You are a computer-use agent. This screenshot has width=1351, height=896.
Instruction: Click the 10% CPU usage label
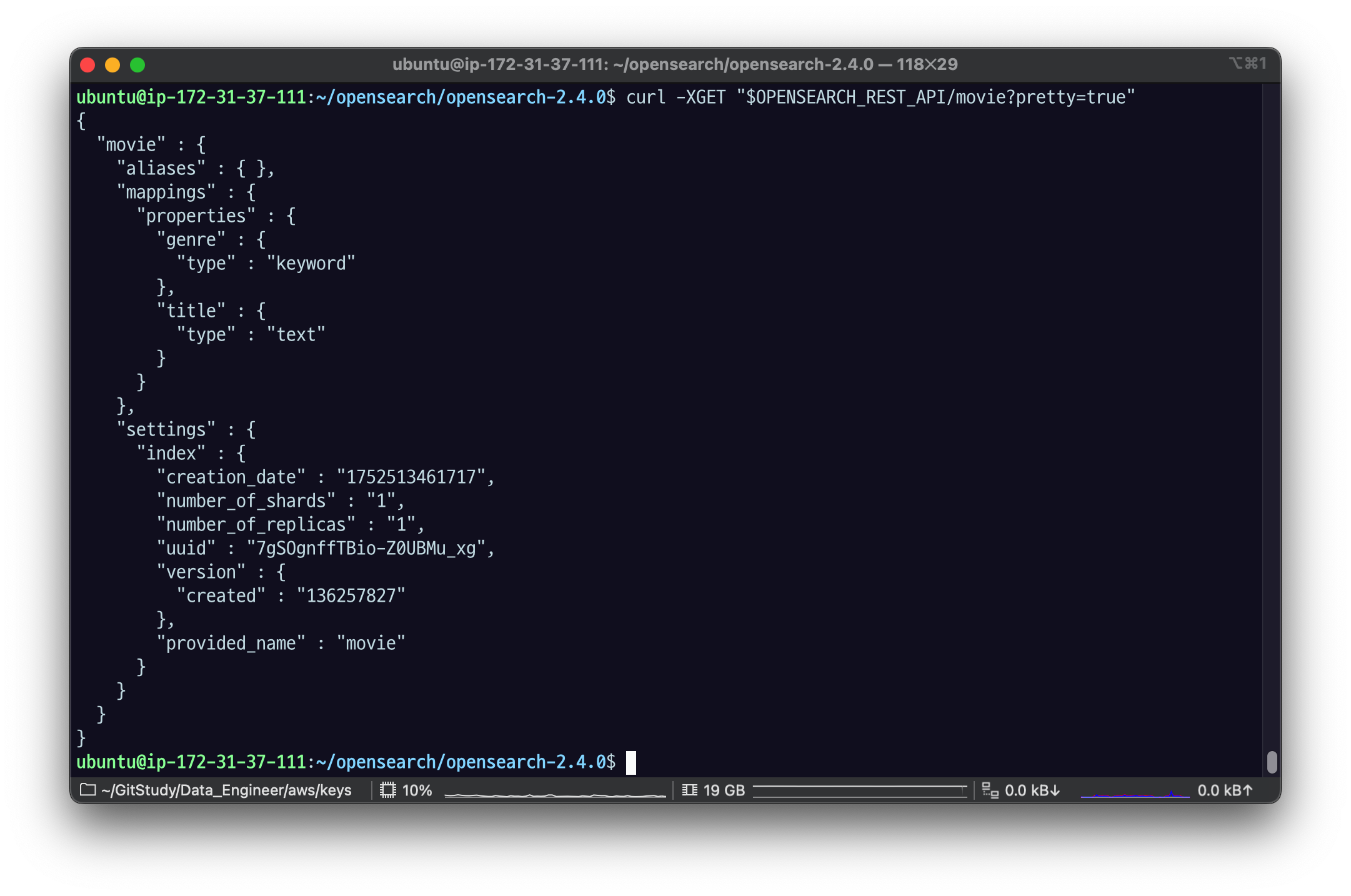coord(417,790)
